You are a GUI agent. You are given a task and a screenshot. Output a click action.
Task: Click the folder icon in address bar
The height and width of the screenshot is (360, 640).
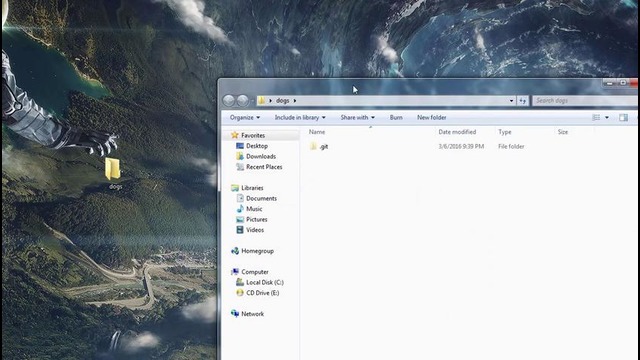pyautogui.click(x=262, y=100)
